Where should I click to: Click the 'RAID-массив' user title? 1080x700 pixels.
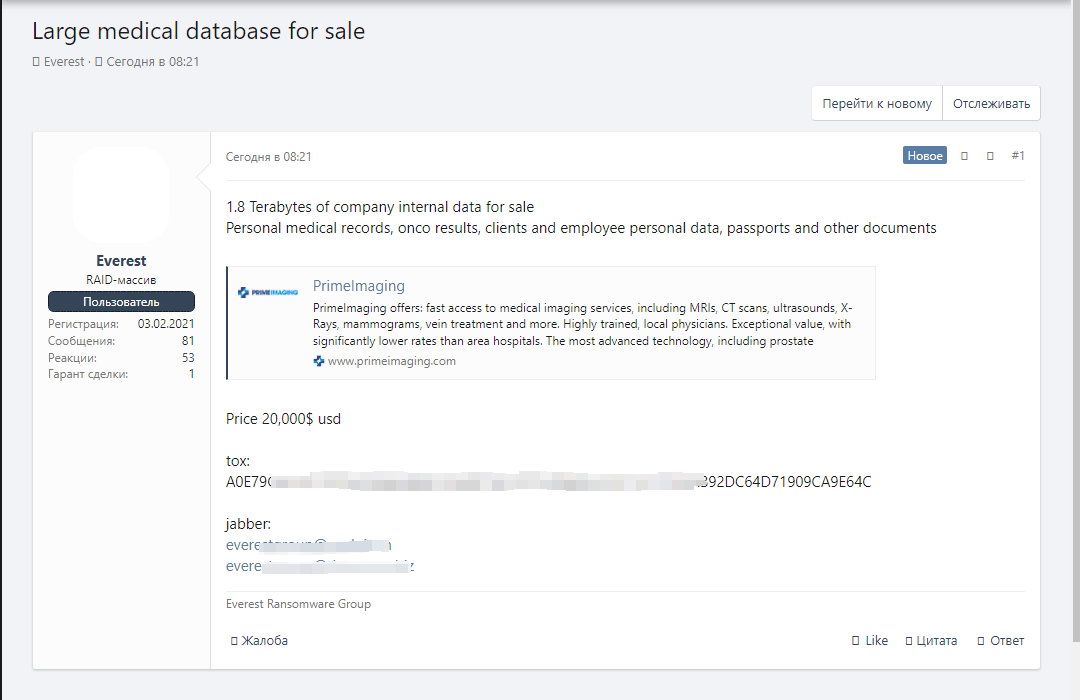pos(121,280)
